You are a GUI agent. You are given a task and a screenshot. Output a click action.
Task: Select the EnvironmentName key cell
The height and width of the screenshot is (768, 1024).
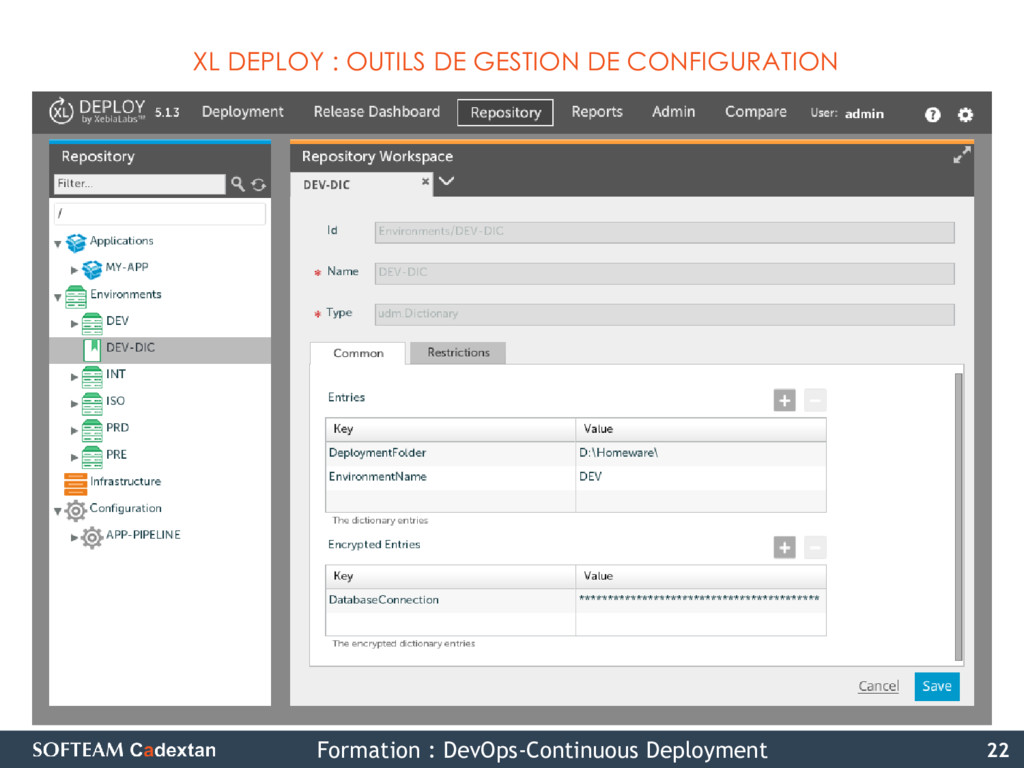[x=451, y=477]
